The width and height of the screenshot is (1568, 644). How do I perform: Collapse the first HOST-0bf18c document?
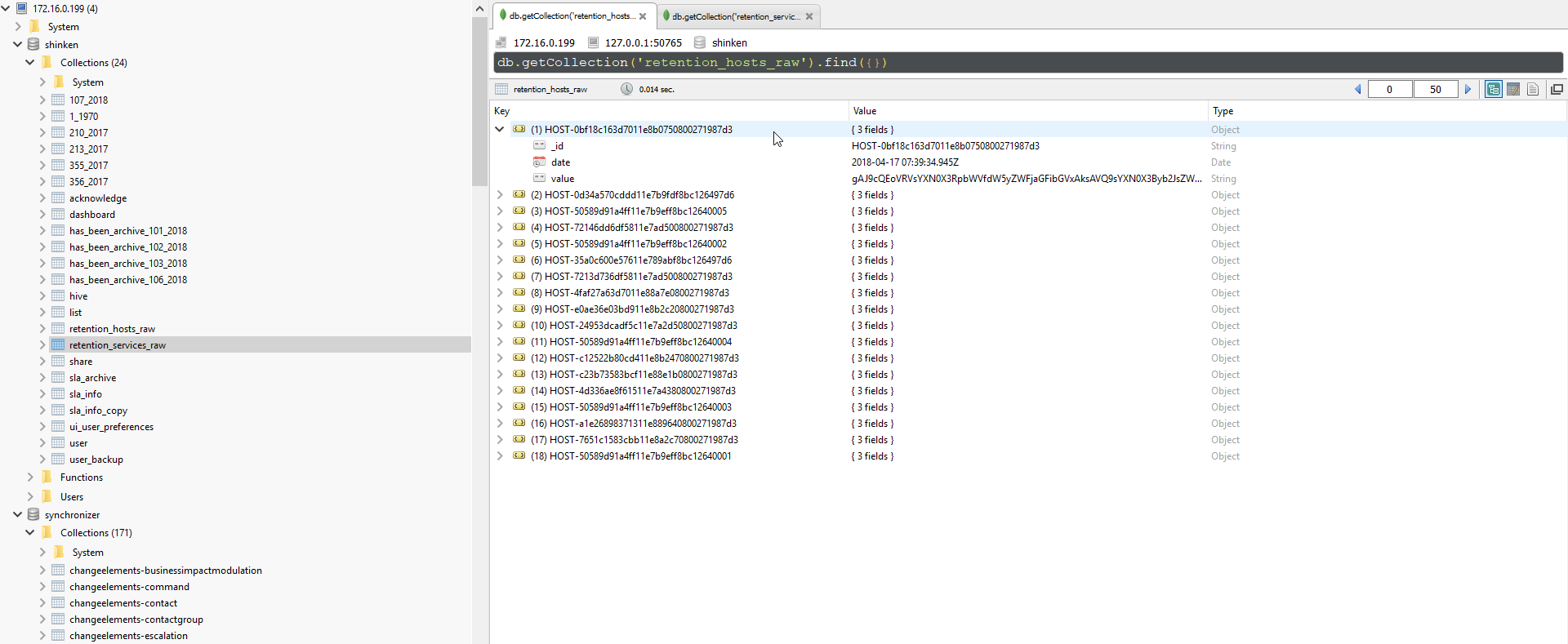499,129
